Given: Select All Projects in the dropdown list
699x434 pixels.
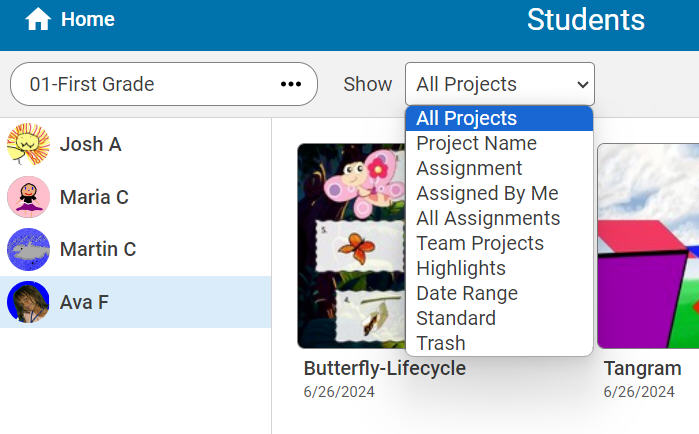Looking at the screenshot, I should tap(499, 119).
